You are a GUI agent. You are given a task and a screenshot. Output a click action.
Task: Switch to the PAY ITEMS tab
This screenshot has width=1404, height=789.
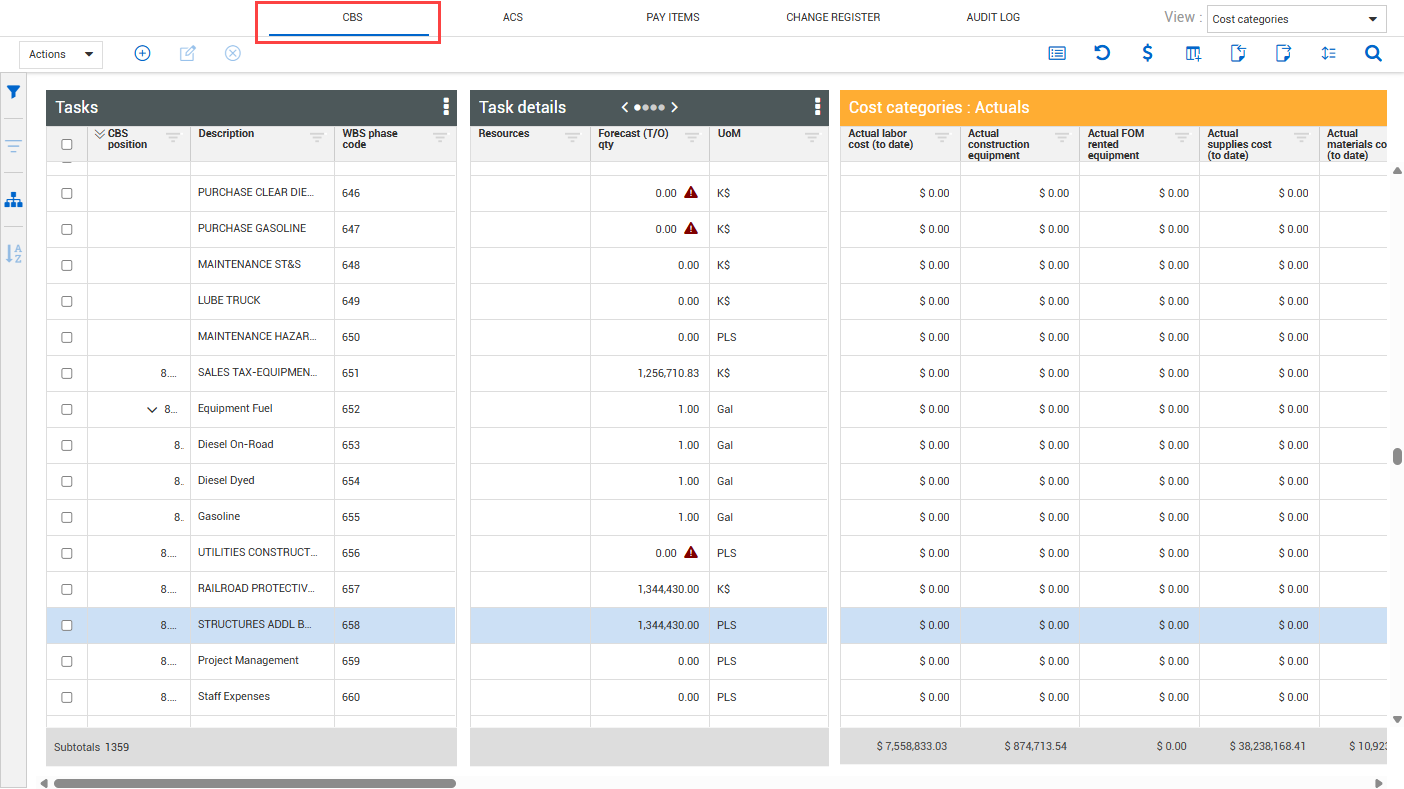click(x=672, y=18)
